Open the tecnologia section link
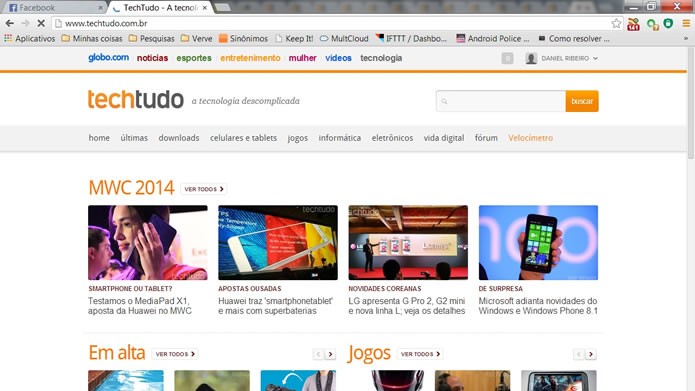 coord(381,58)
